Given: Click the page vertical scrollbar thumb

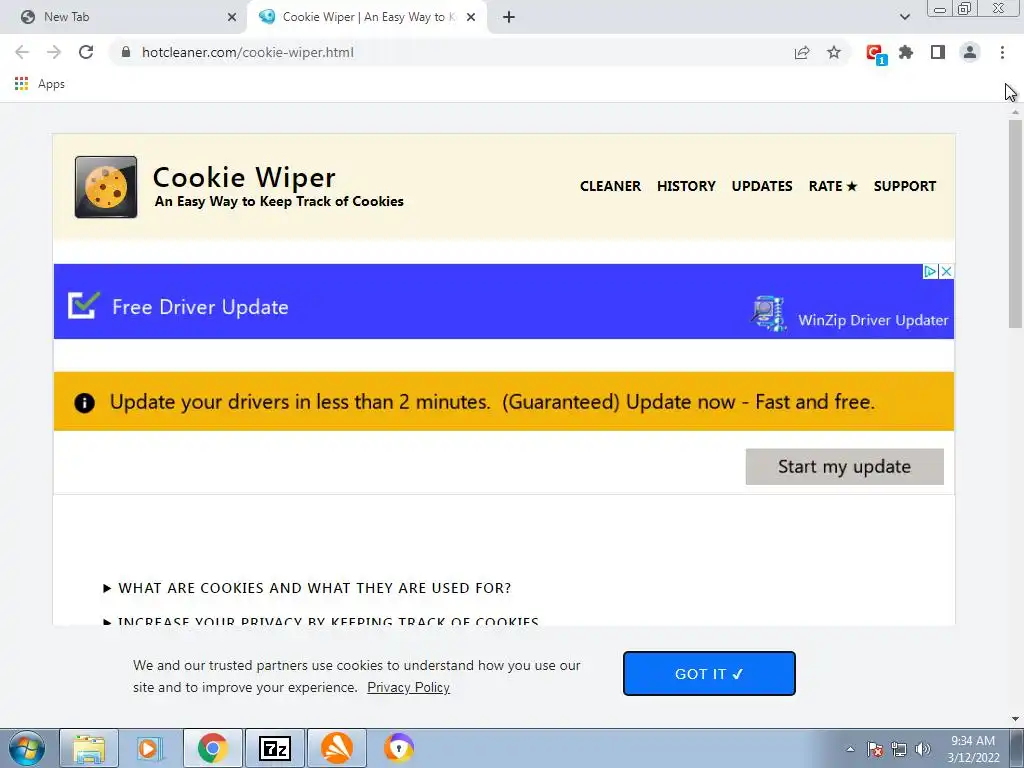Looking at the screenshot, I should click(x=1015, y=223).
